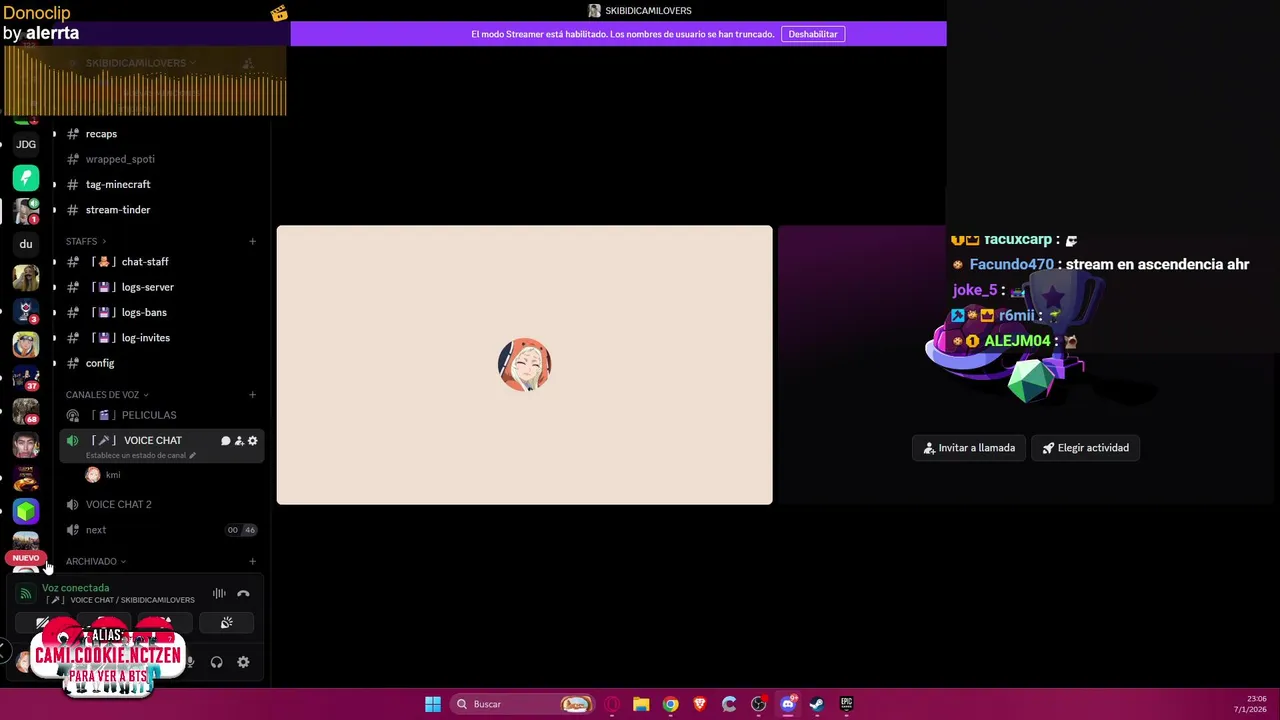Open chat of VOICE CHAT channel
Viewport: 1280px width, 720px height.
pos(225,440)
